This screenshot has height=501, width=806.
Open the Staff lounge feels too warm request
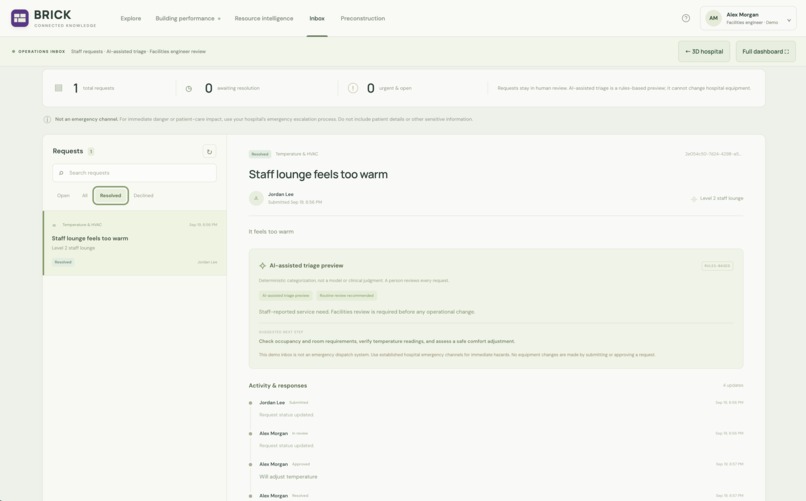click(x=135, y=243)
